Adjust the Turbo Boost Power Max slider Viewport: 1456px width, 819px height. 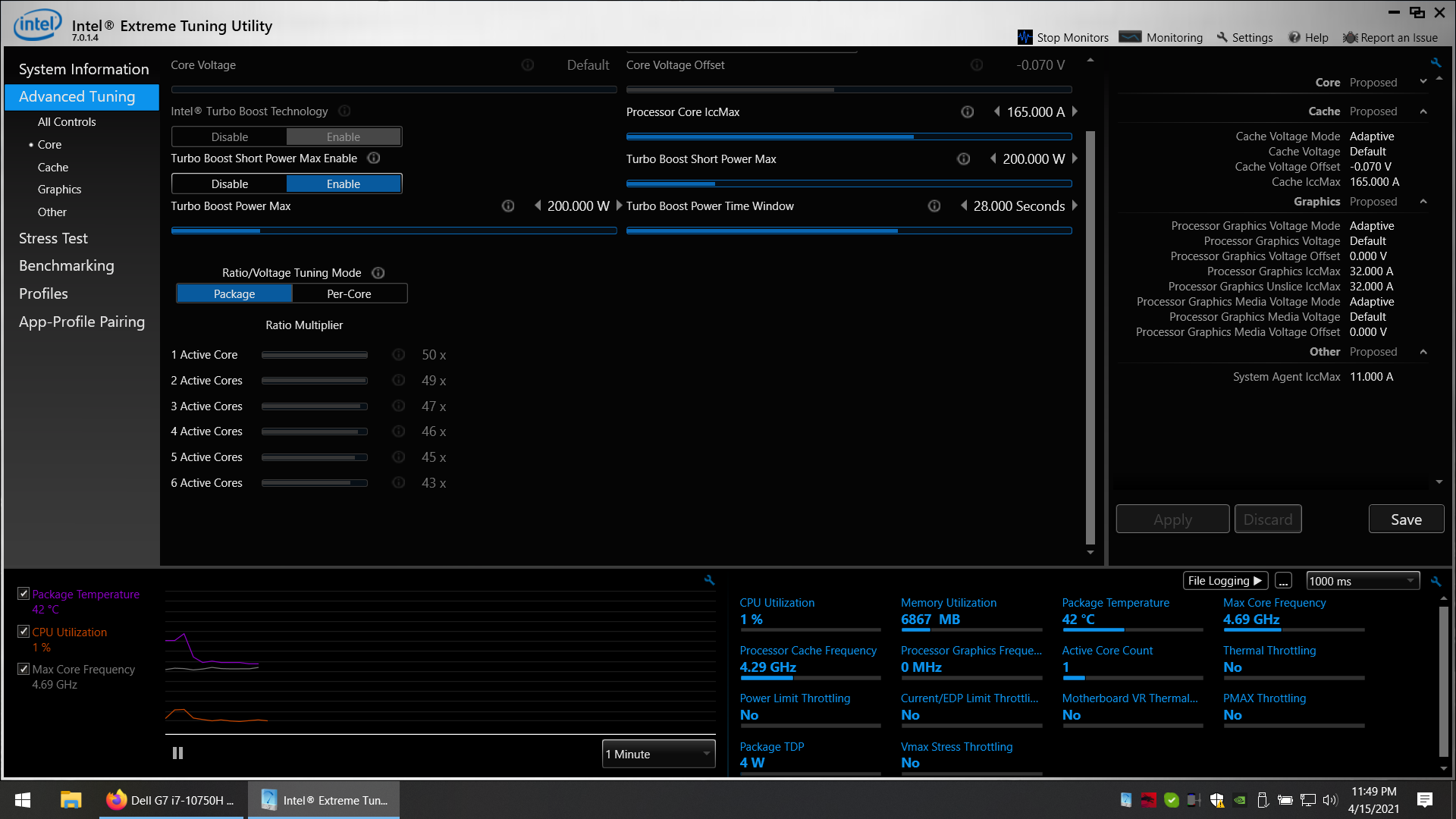click(x=394, y=231)
